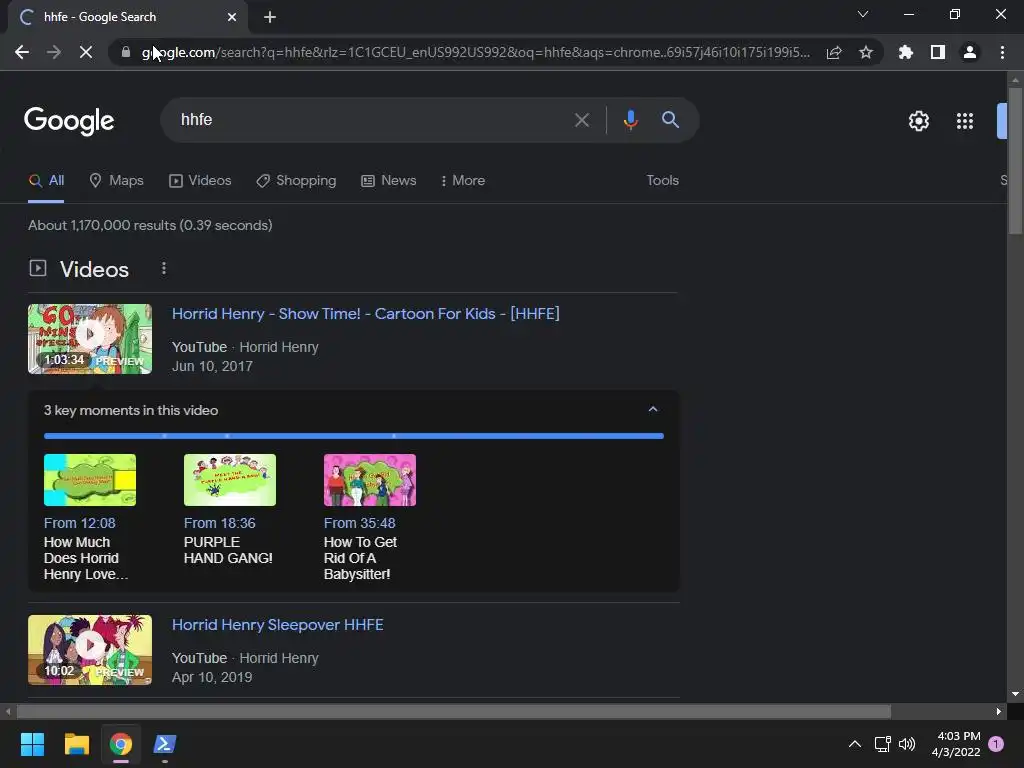
Task: Click the 'About 1,170,000 results' text
Action: (150, 225)
